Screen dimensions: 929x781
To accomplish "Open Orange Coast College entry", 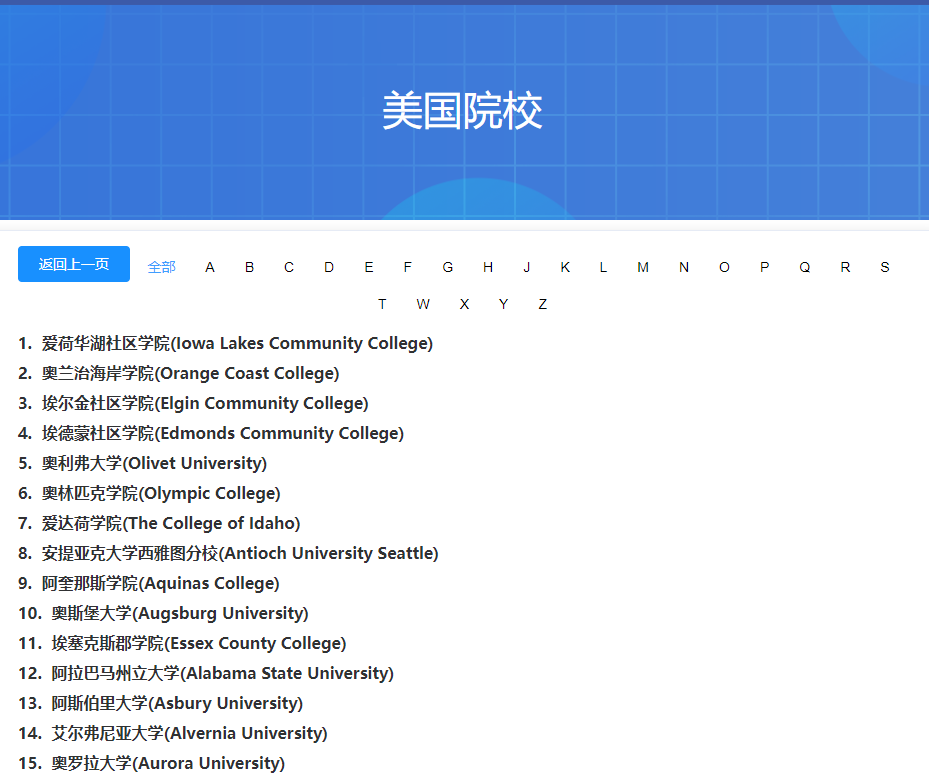I will [x=190, y=373].
